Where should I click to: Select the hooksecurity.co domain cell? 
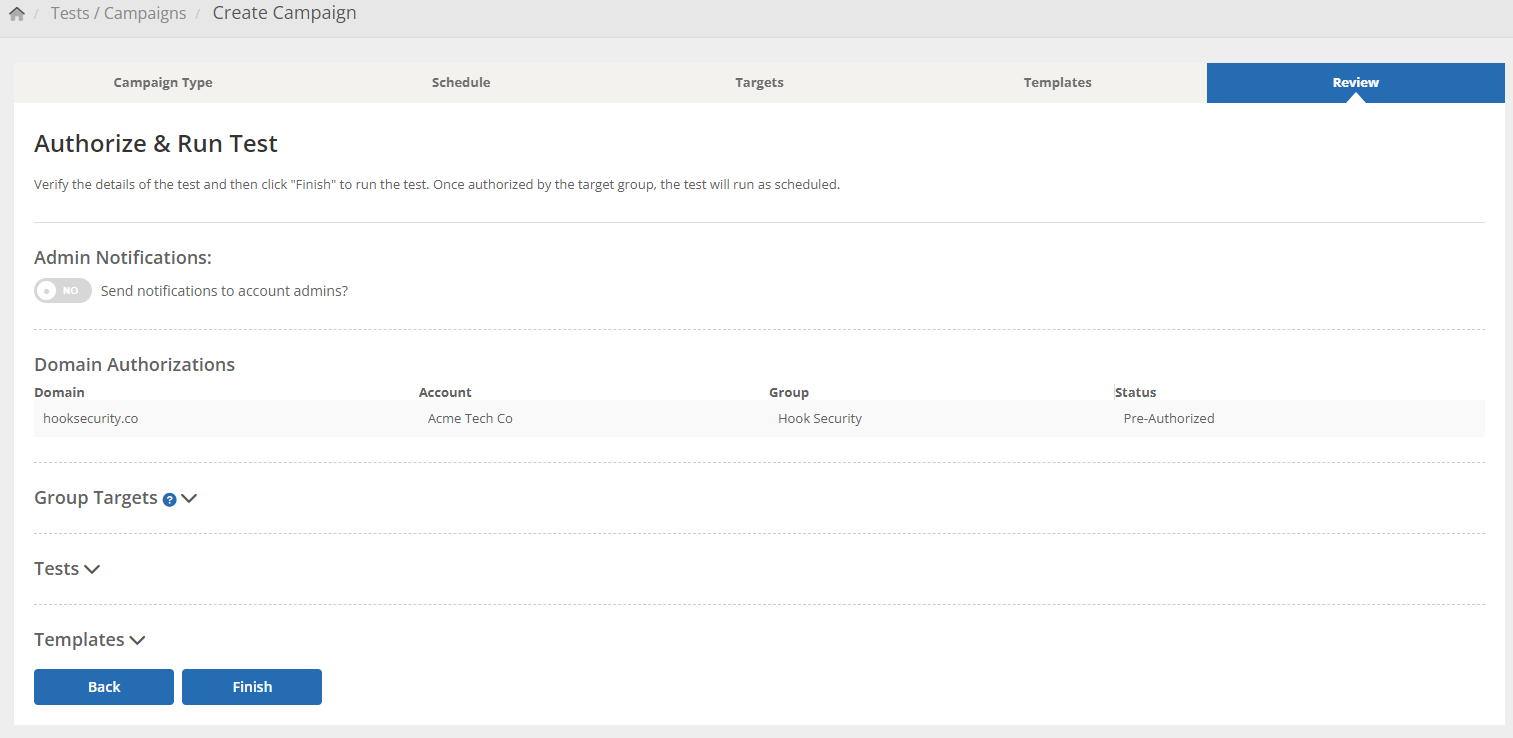tap(90, 419)
